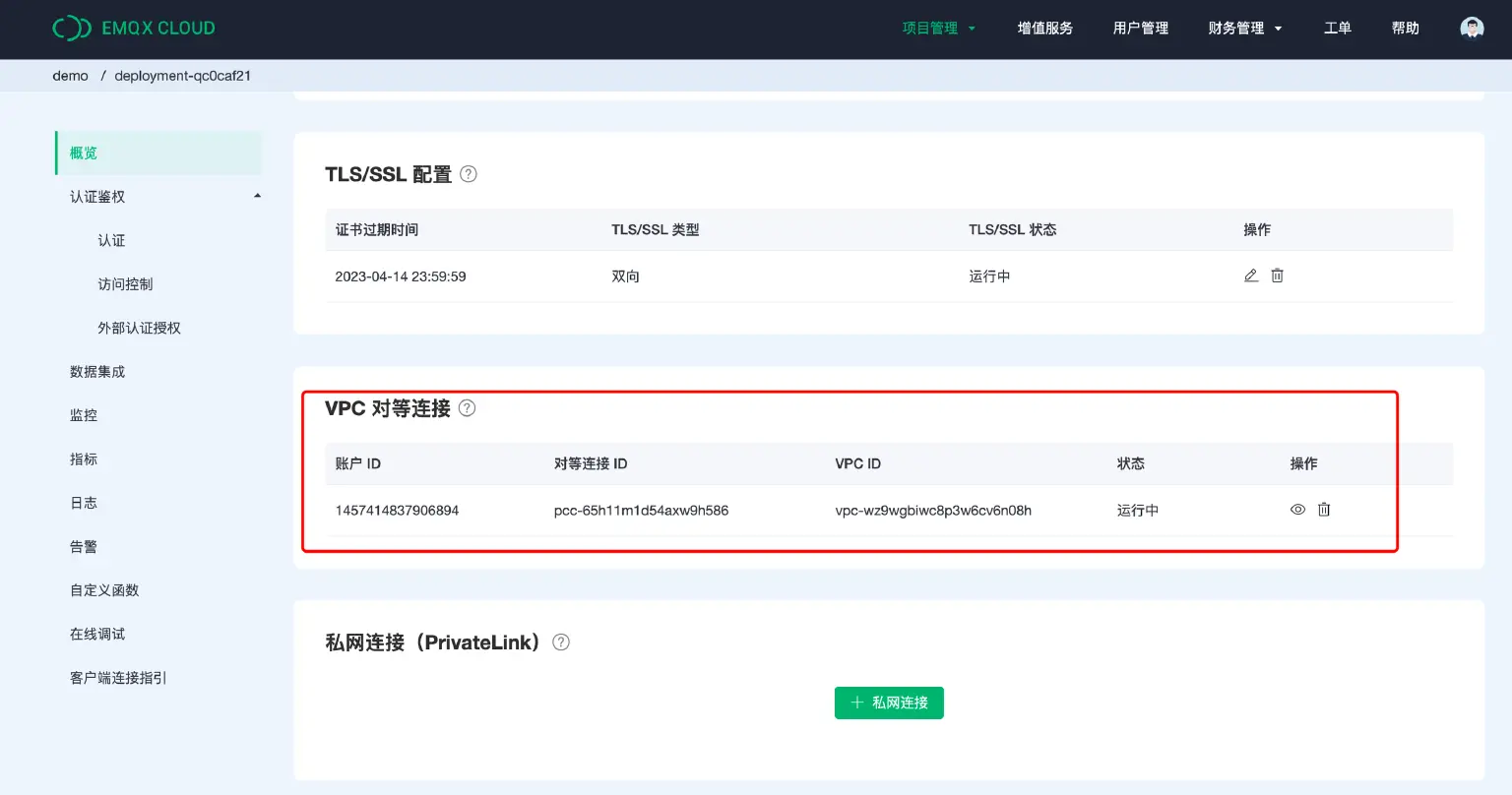Delete the VPC peering connection

click(1323, 510)
